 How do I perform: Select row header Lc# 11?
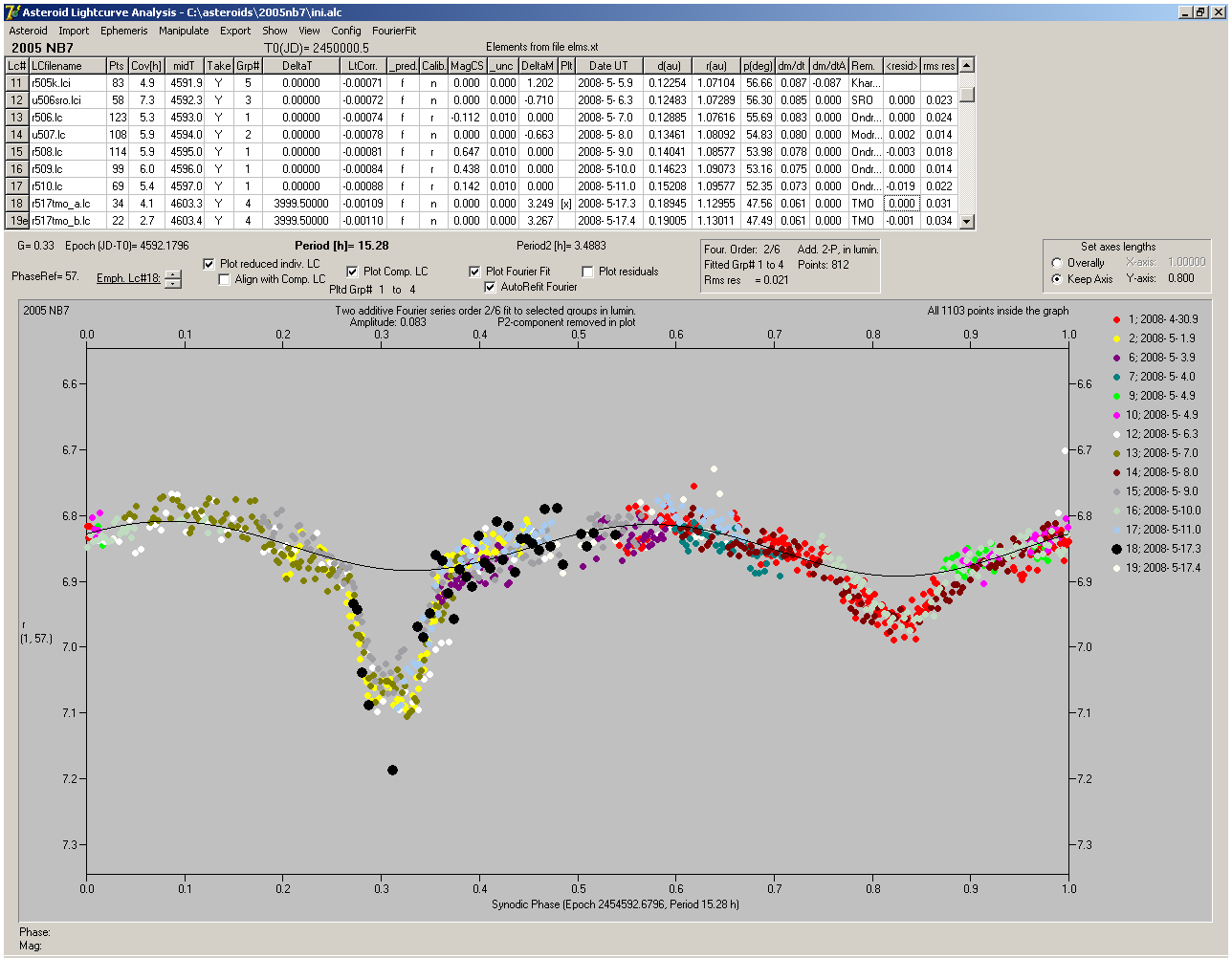[16, 83]
